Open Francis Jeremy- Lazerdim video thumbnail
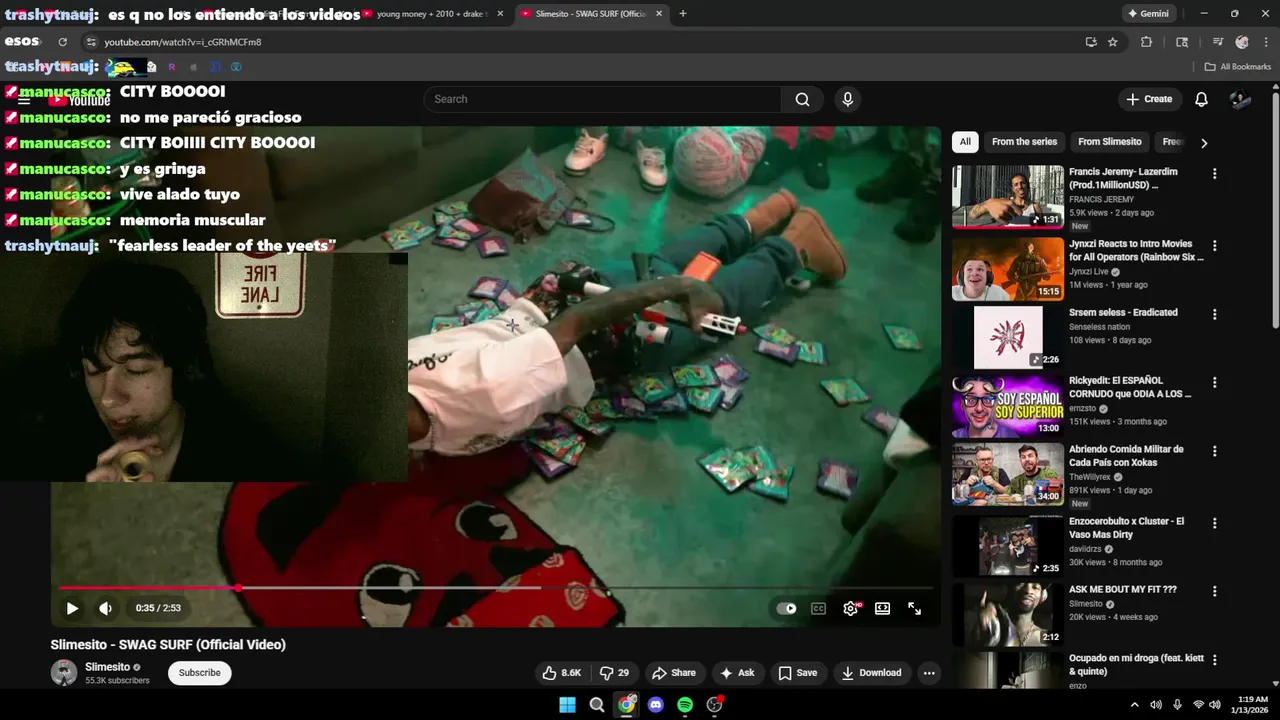1280x720 pixels. click(1007, 197)
